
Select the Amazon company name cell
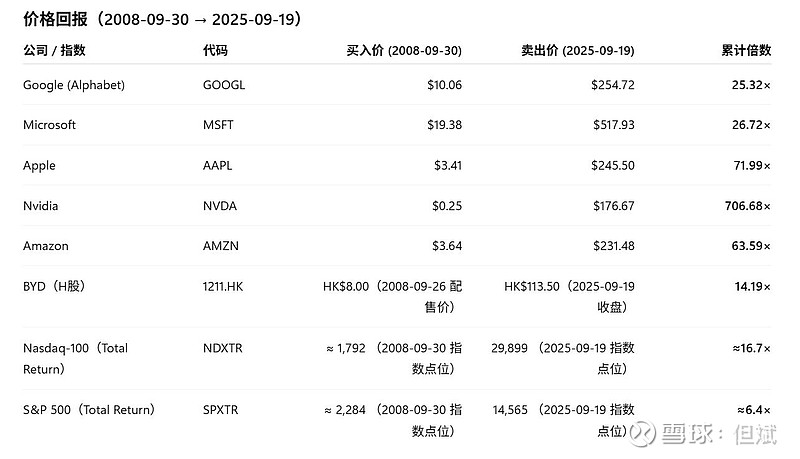click(x=46, y=246)
